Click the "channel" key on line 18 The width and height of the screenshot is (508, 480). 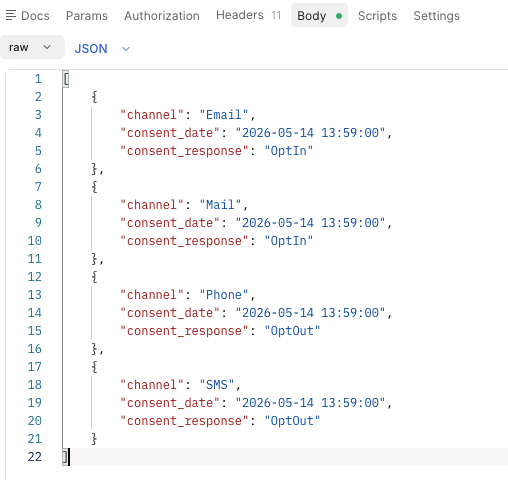point(152,385)
